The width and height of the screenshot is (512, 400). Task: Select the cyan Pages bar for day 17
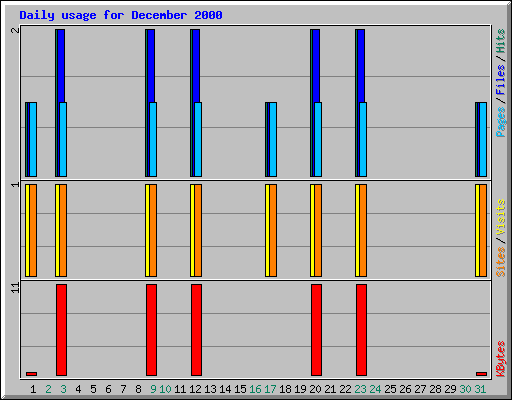[x=273, y=139]
